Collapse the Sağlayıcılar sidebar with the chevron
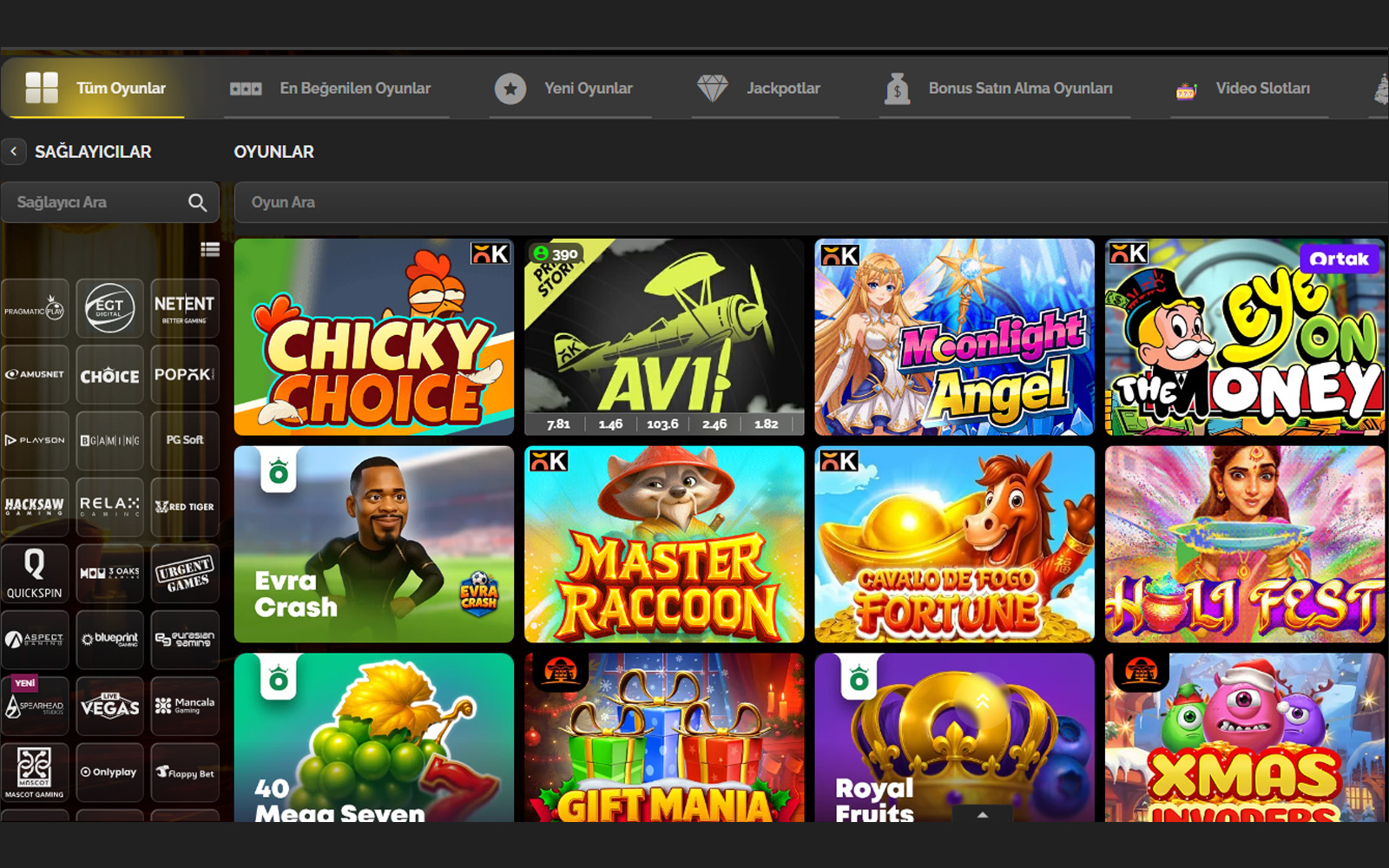 [x=14, y=151]
